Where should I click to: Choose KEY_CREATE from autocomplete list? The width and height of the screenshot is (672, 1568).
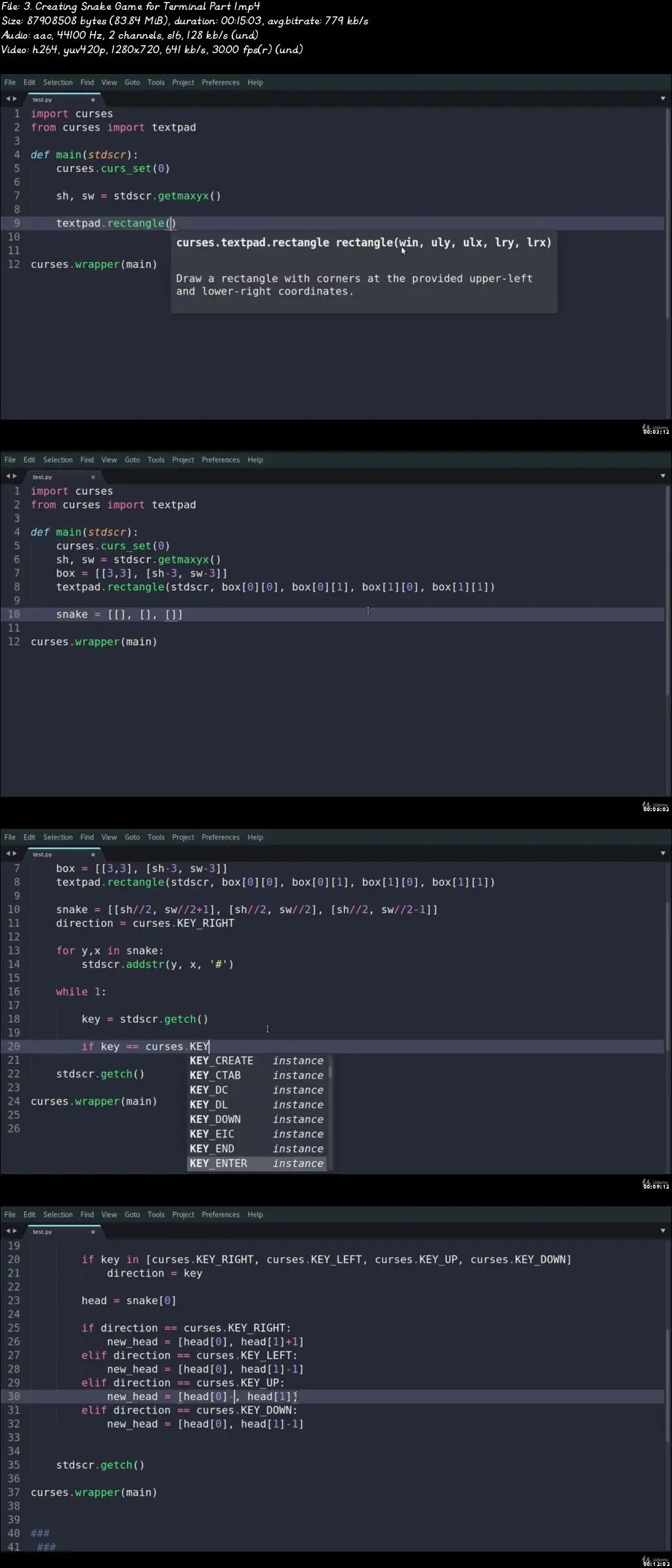(257, 1061)
